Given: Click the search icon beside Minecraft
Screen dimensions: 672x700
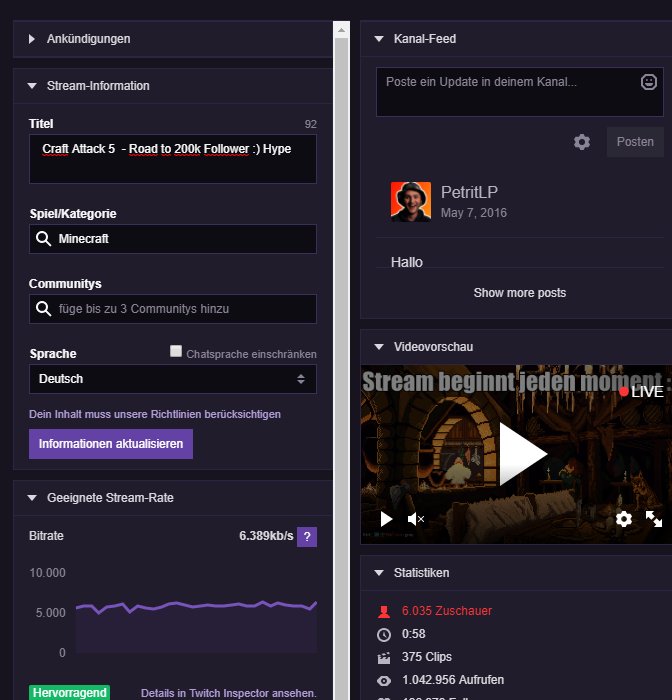Looking at the screenshot, I should coord(43,239).
